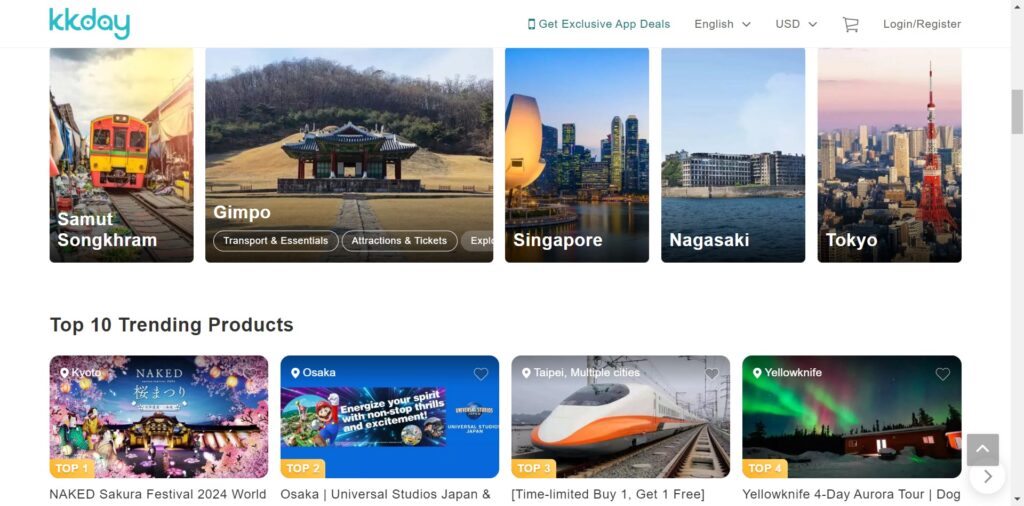This screenshot has height=506, width=1024.
Task: Open the Tokyo destination card
Action: (889, 155)
